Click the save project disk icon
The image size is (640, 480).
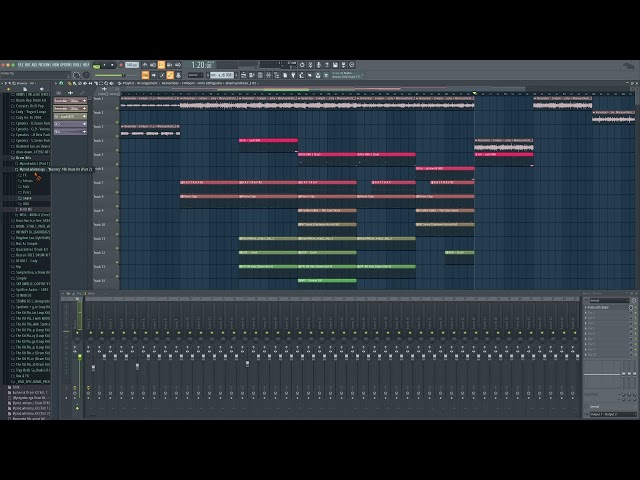coord(335,65)
